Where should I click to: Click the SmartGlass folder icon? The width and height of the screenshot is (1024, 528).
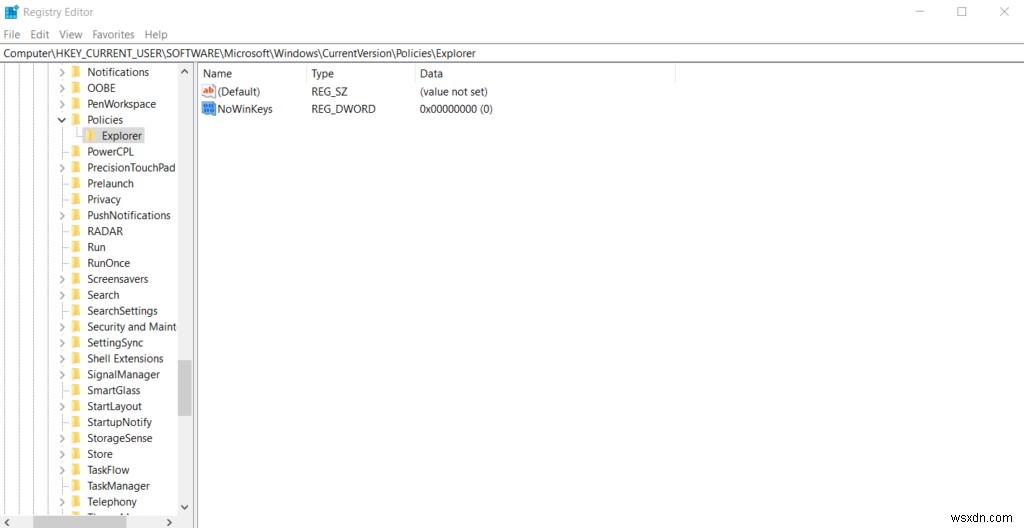76,390
